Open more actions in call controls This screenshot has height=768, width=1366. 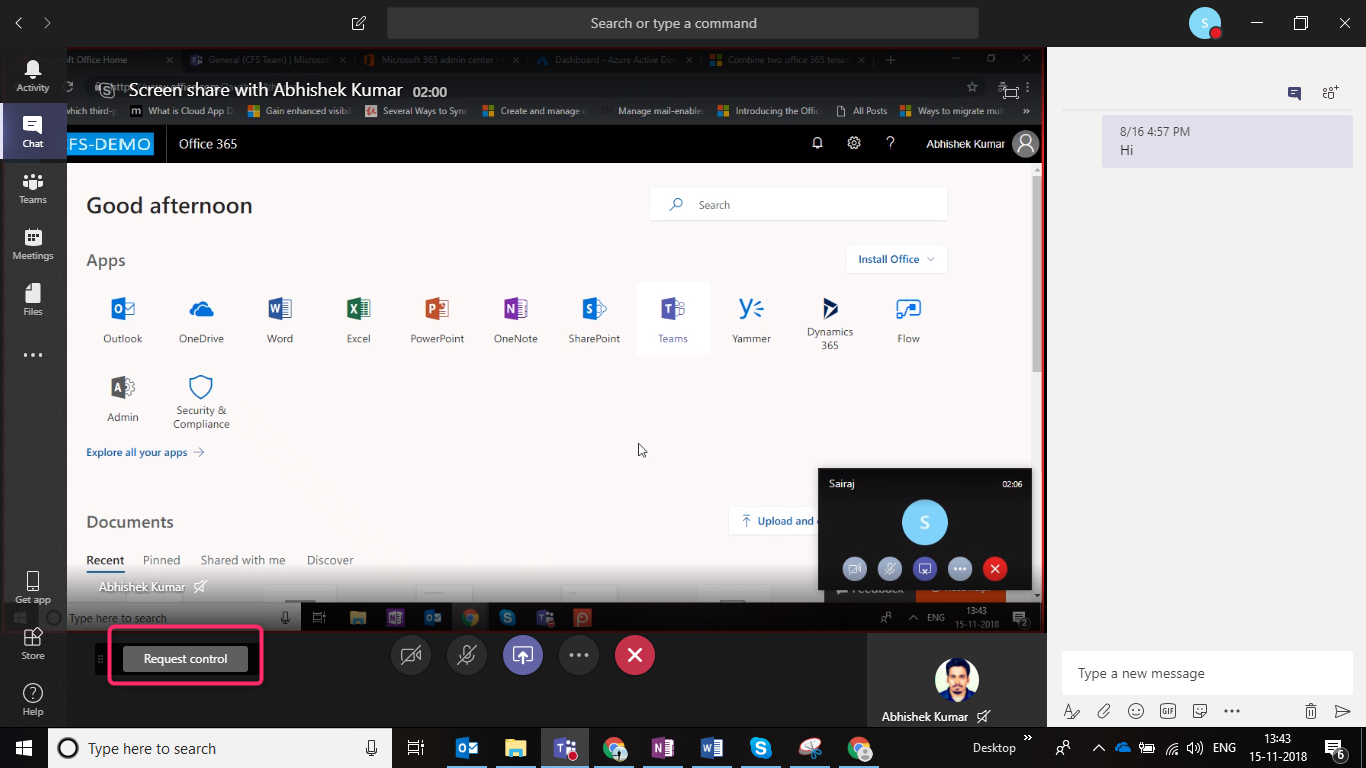pos(578,655)
